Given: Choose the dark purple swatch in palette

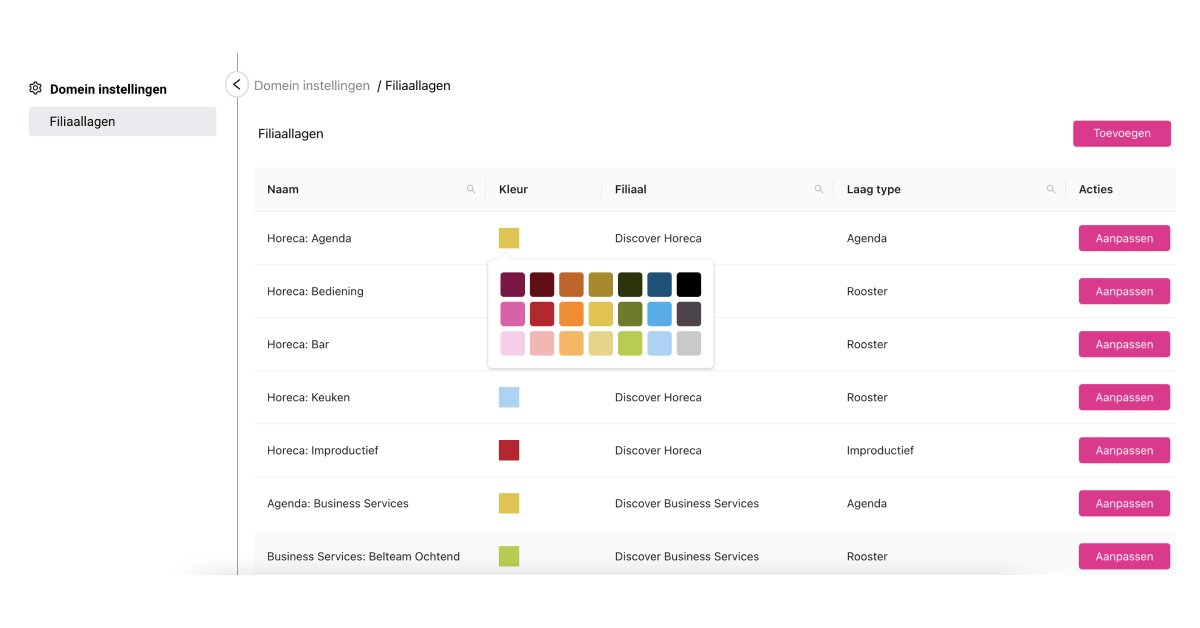Looking at the screenshot, I should (512, 284).
